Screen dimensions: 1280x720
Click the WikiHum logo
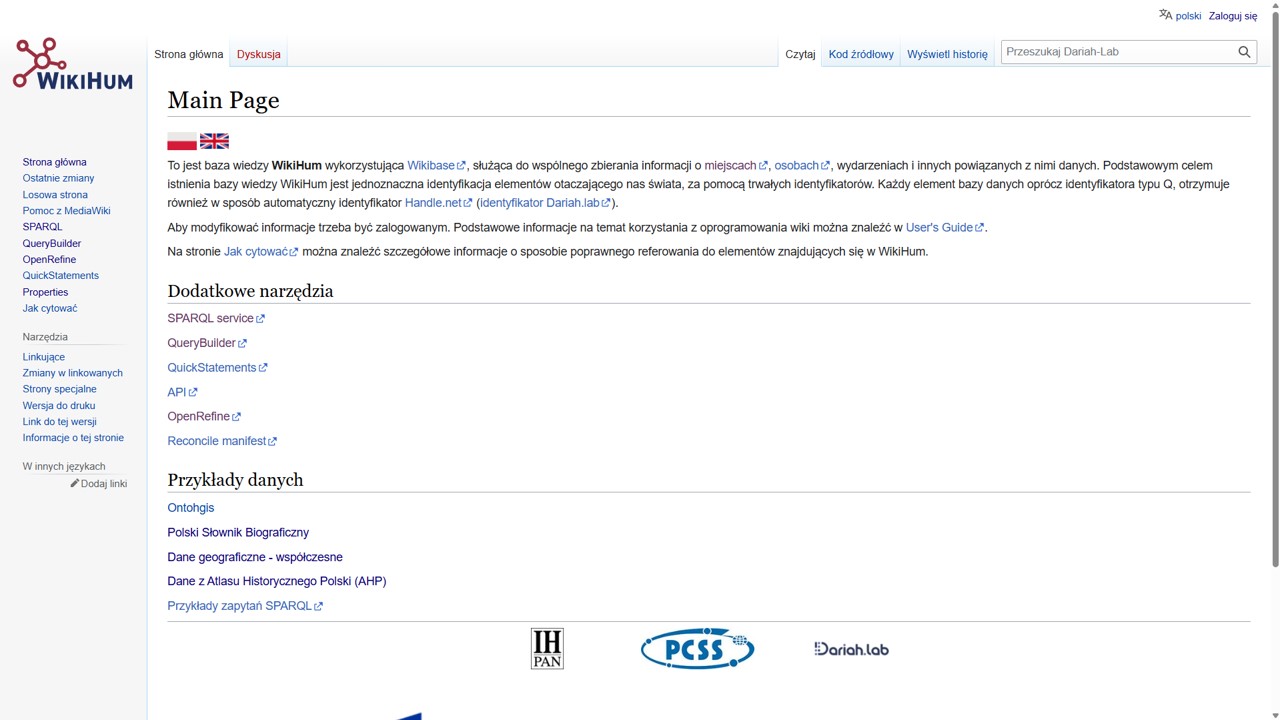(x=72, y=66)
